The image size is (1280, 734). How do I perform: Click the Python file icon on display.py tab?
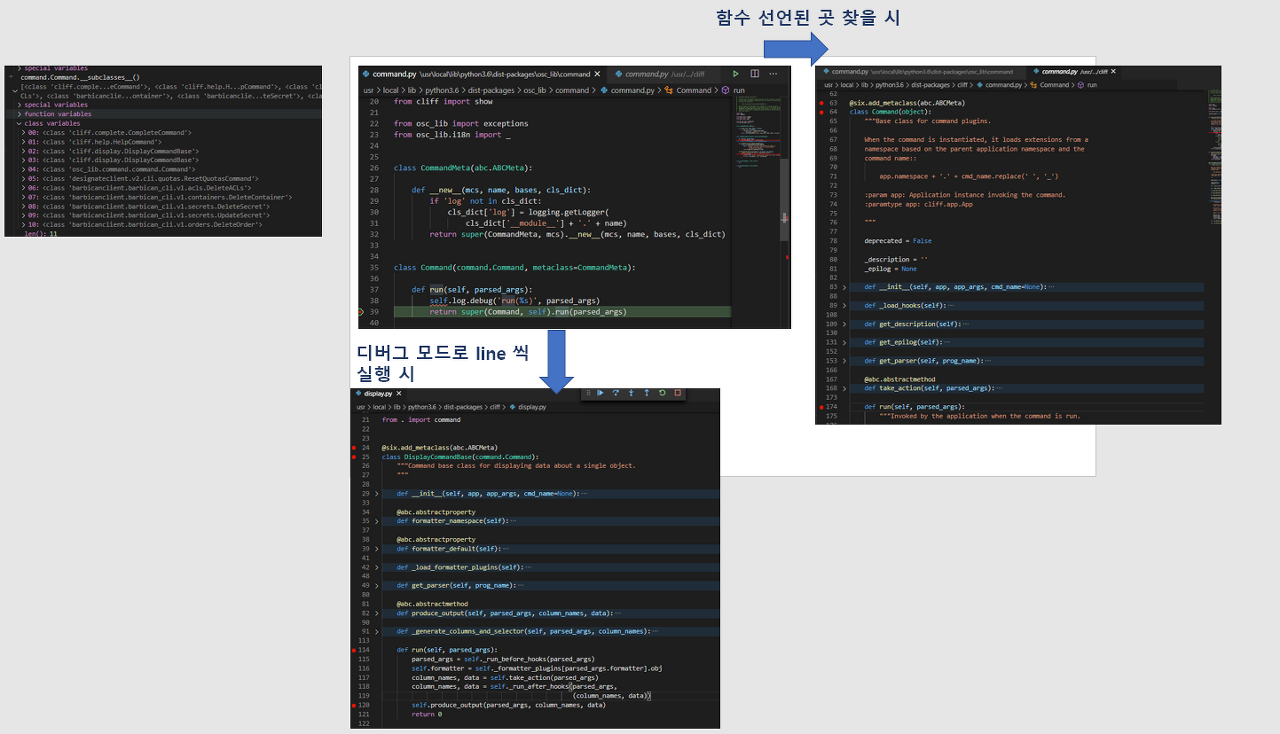pos(358,393)
